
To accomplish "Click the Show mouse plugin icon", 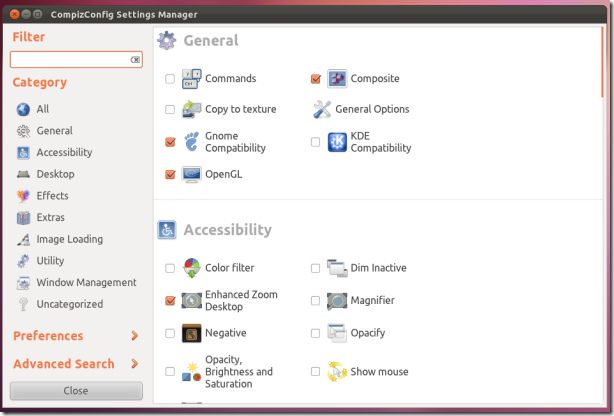I will [337, 372].
